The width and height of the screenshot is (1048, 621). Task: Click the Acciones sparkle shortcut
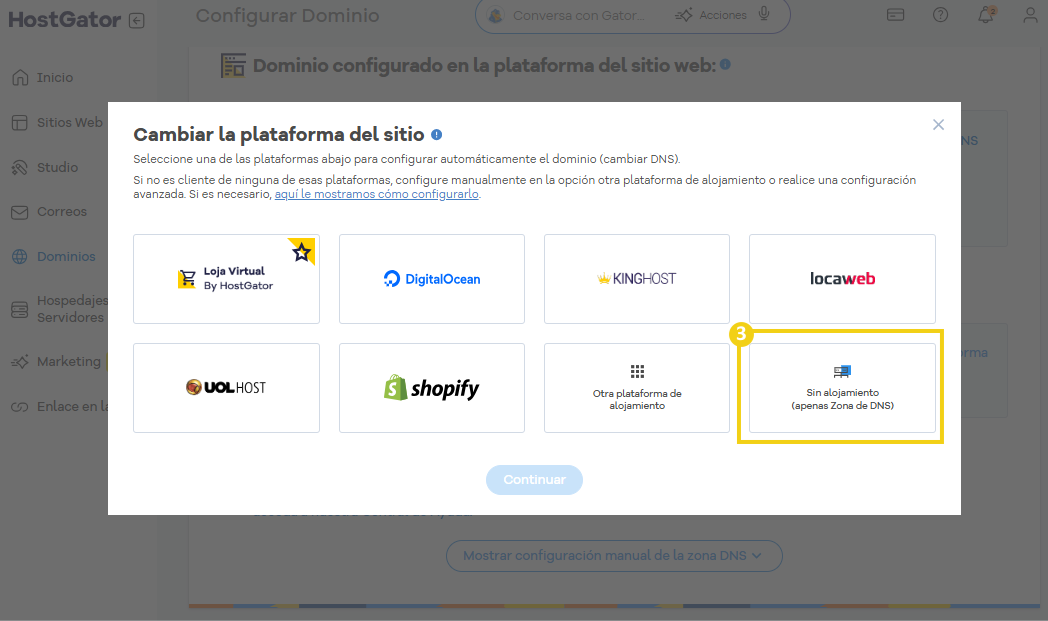click(x=711, y=15)
